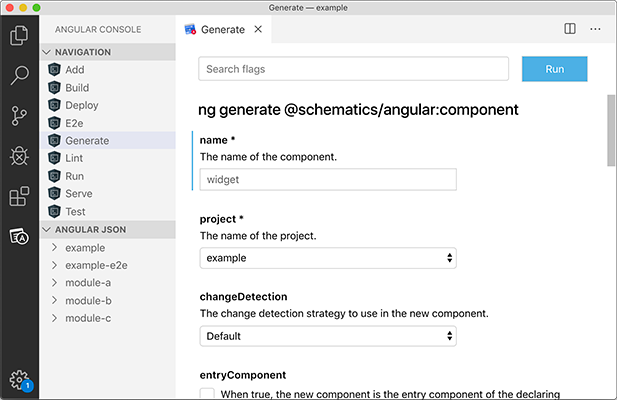Click the blue Run button

pyautogui.click(x=554, y=69)
